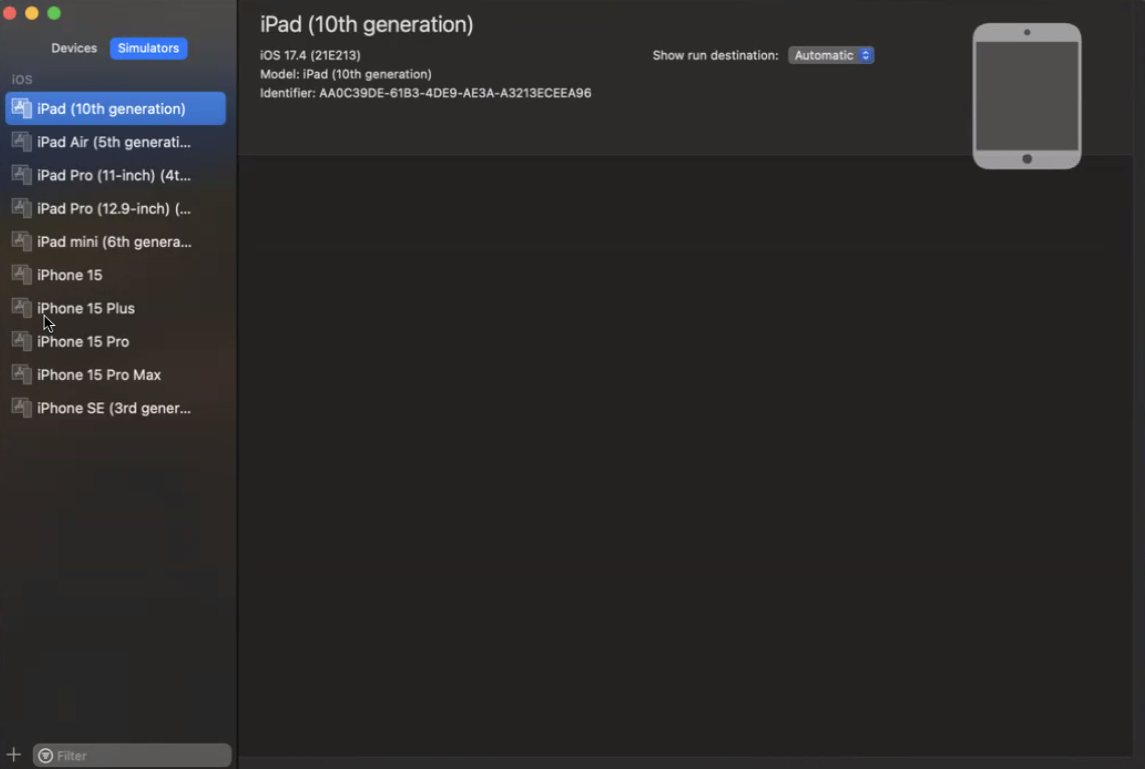Screen dimensions: 1145x769
Task: Select the iPhone 15 Pro row
Action: point(115,341)
